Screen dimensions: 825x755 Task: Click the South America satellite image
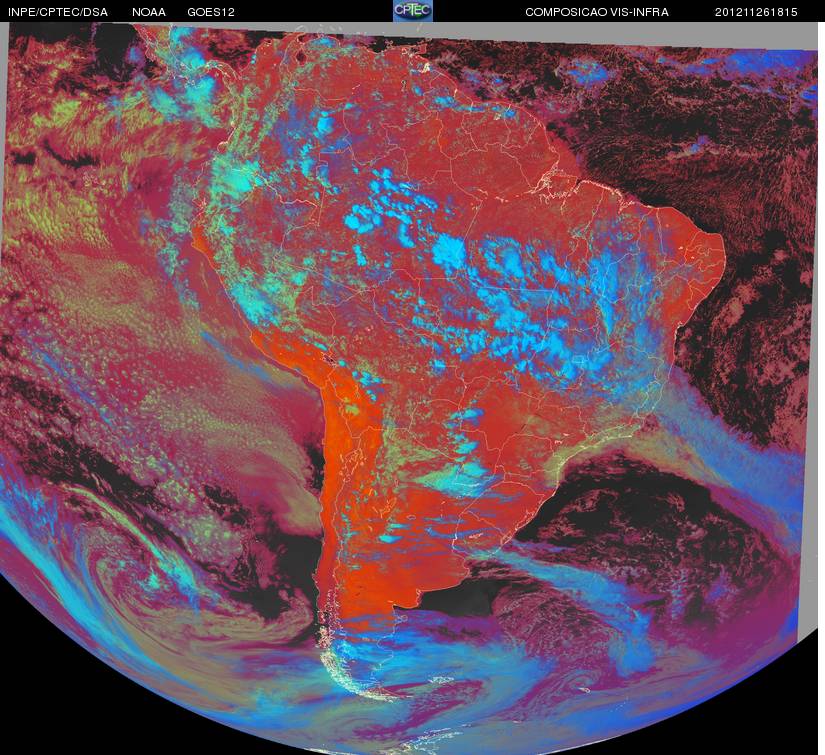(409, 388)
